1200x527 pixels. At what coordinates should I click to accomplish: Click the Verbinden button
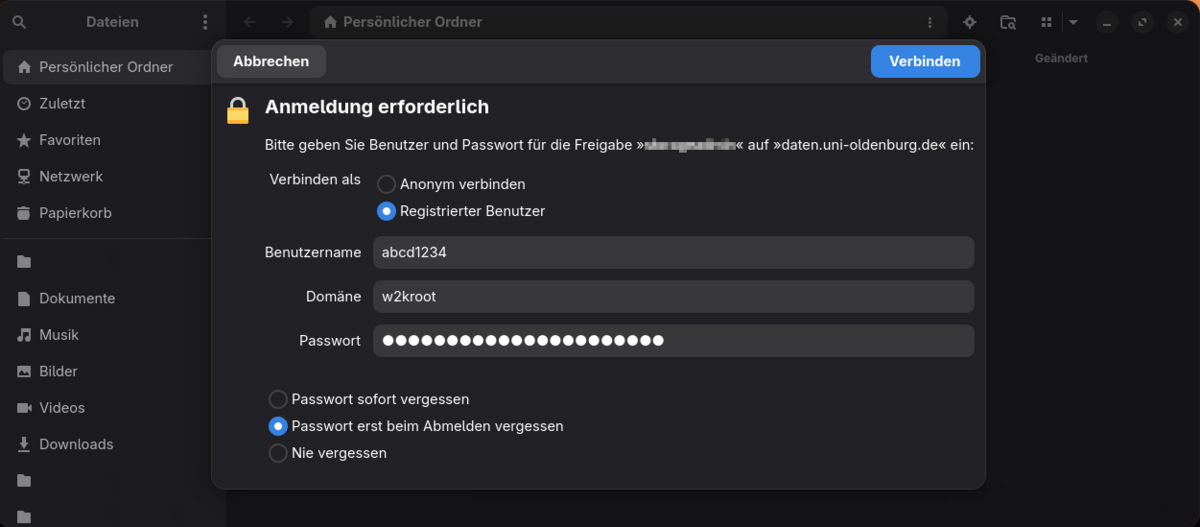coord(924,61)
